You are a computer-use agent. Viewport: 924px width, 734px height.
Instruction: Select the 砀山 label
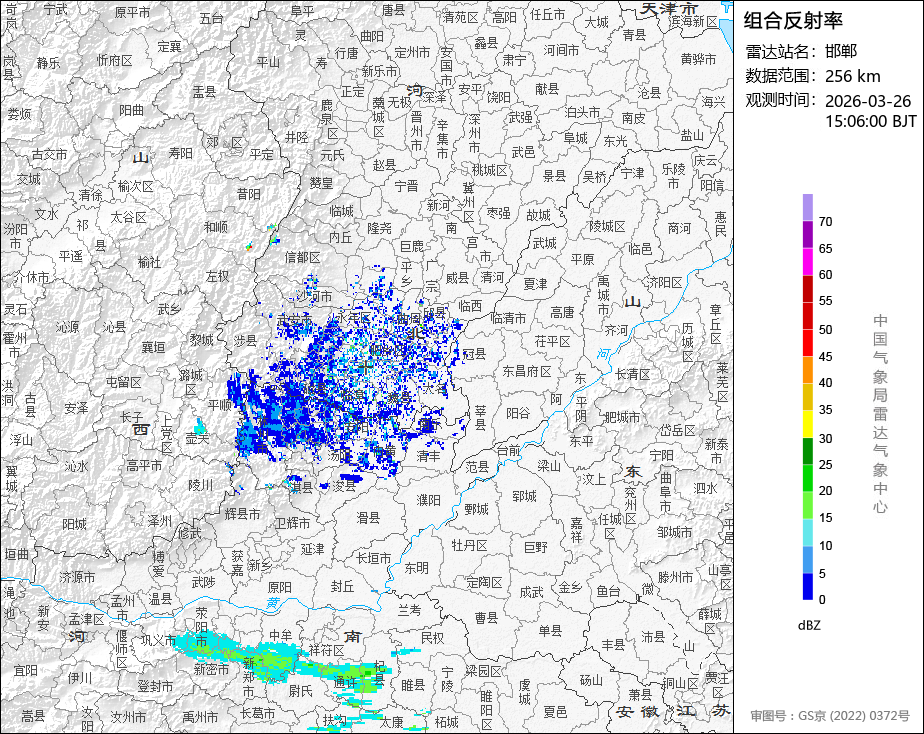click(x=591, y=680)
